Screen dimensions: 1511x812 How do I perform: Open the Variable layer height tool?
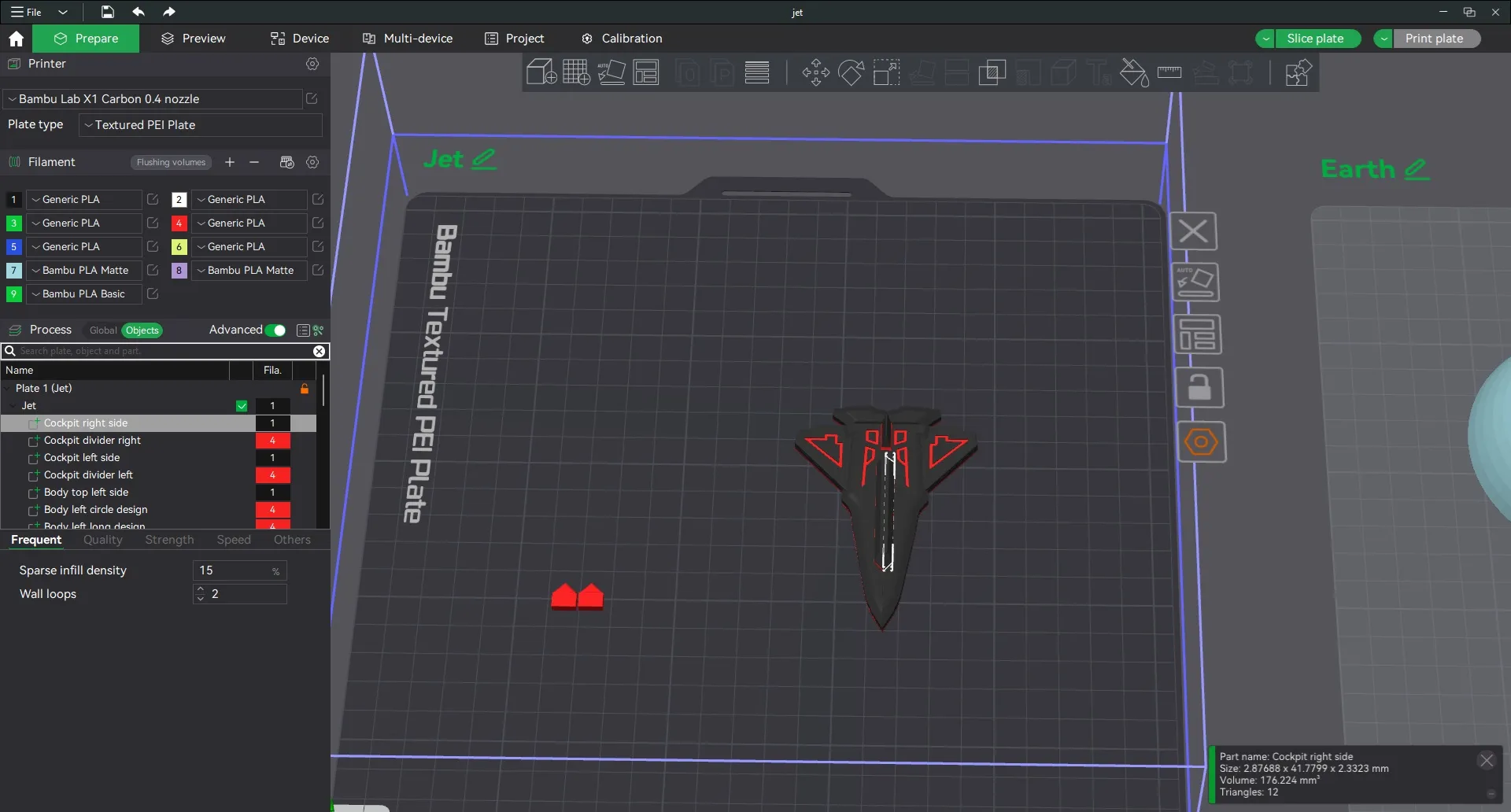point(757,72)
